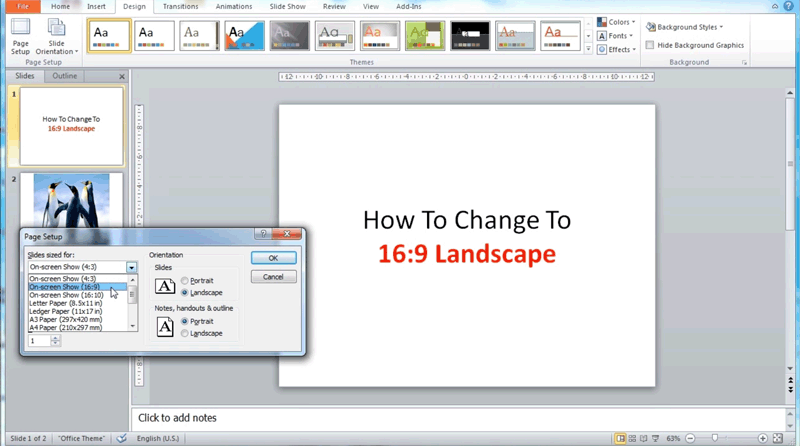The width and height of the screenshot is (800, 446).
Task: Enable Hide Background Graphics checkbox
Action: point(650,45)
